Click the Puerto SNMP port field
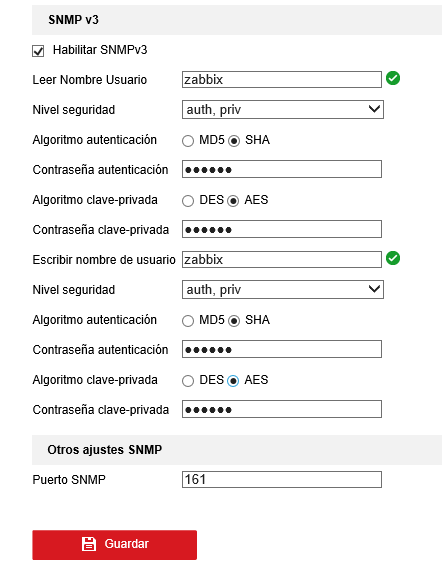Image resolution: width=442 pixels, height=573 pixels. [x=282, y=479]
